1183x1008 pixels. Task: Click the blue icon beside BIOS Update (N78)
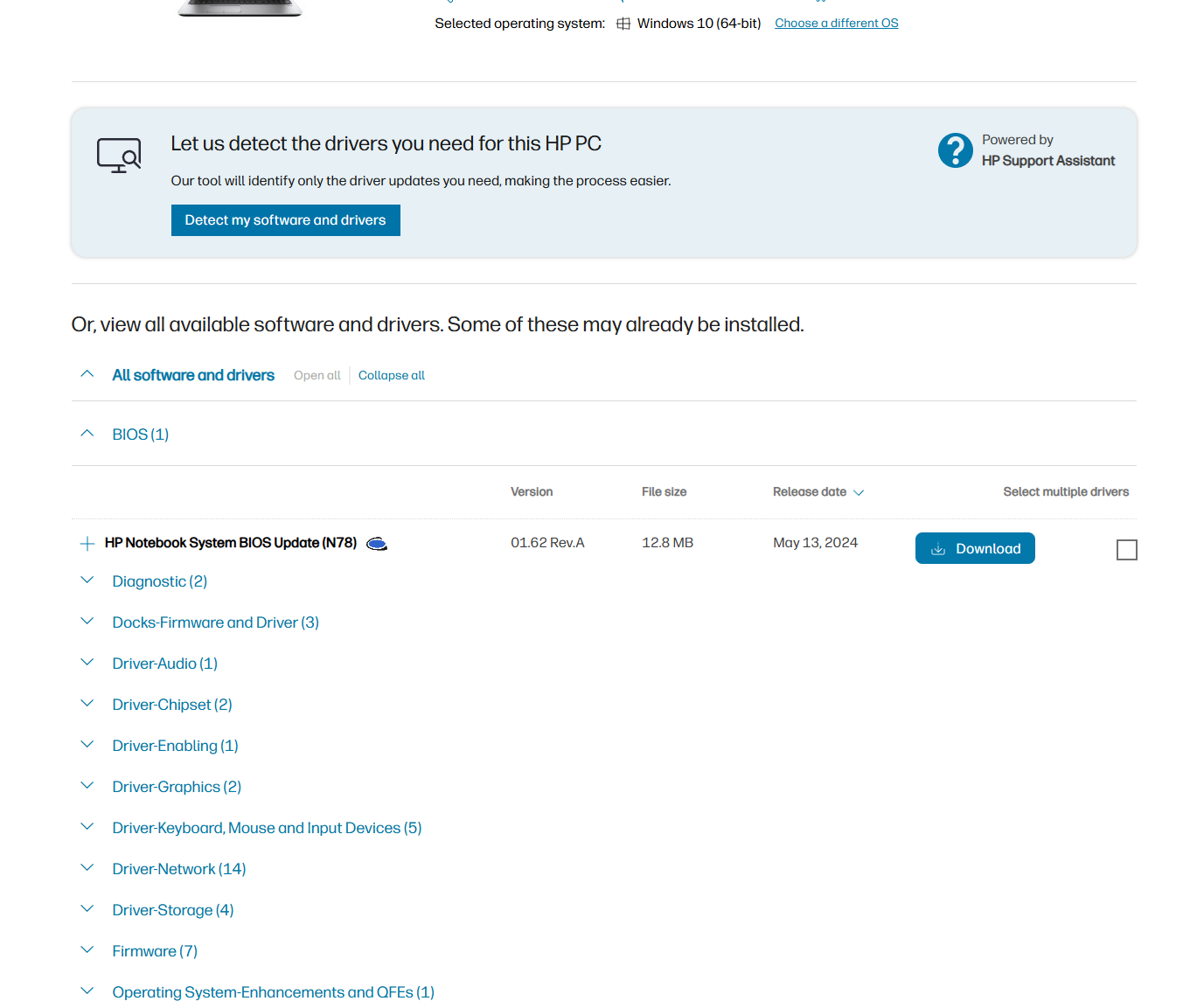click(377, 544)
